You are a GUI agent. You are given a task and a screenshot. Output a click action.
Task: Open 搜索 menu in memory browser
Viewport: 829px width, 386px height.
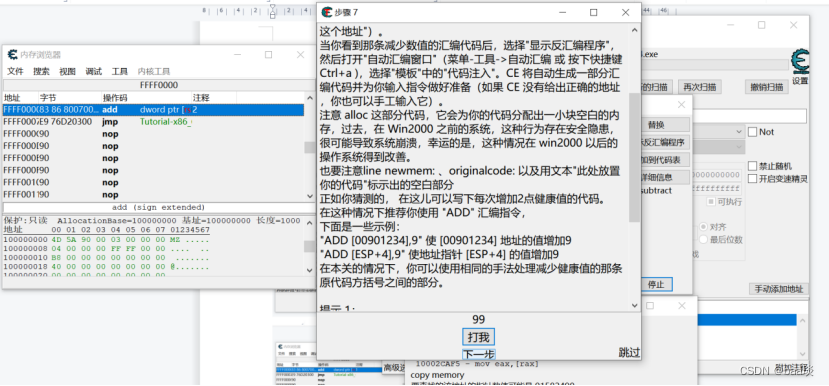coord(41,71)
